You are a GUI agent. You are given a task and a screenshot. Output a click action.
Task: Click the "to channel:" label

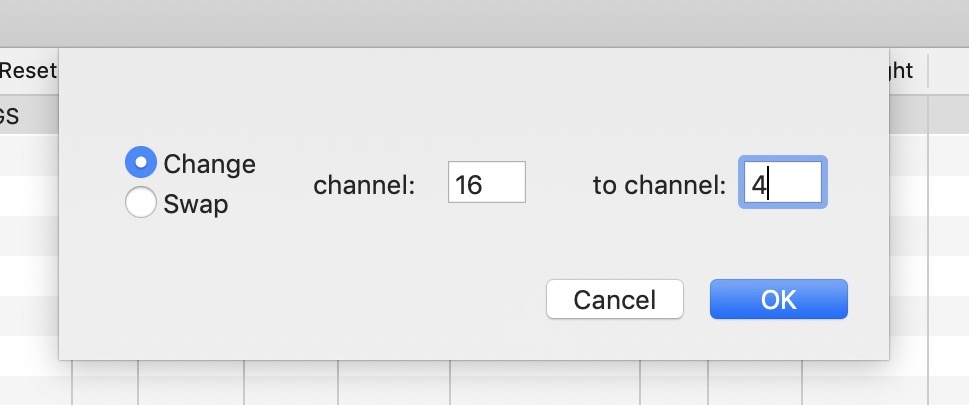click(659, 185)
